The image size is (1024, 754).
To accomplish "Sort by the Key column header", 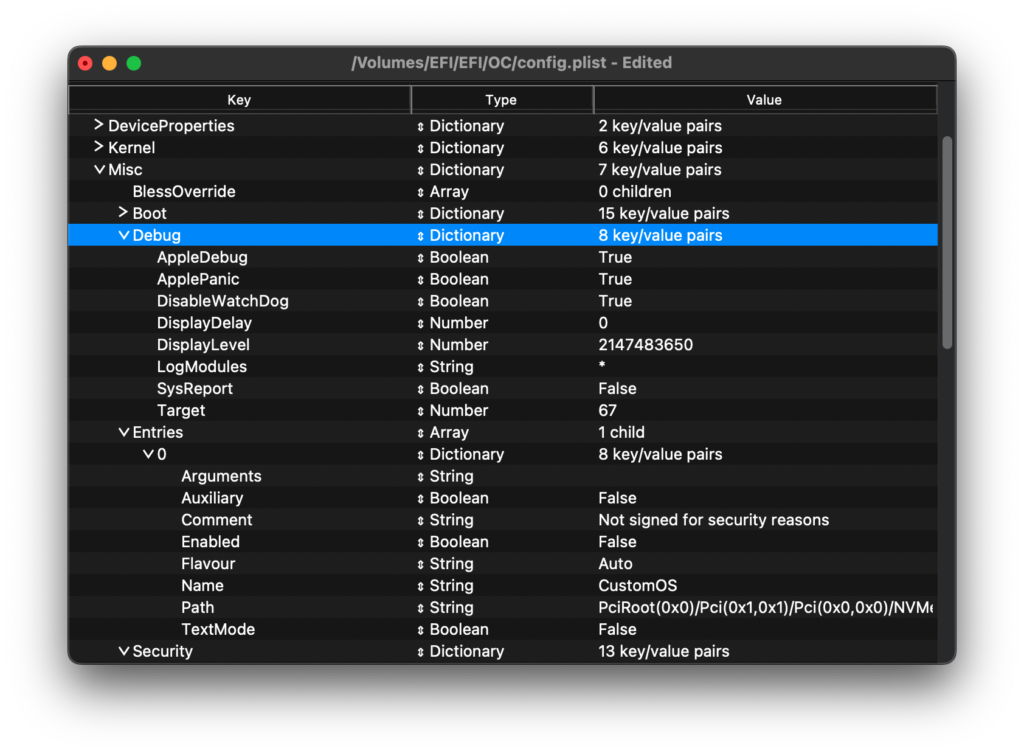I will point(239,99).
